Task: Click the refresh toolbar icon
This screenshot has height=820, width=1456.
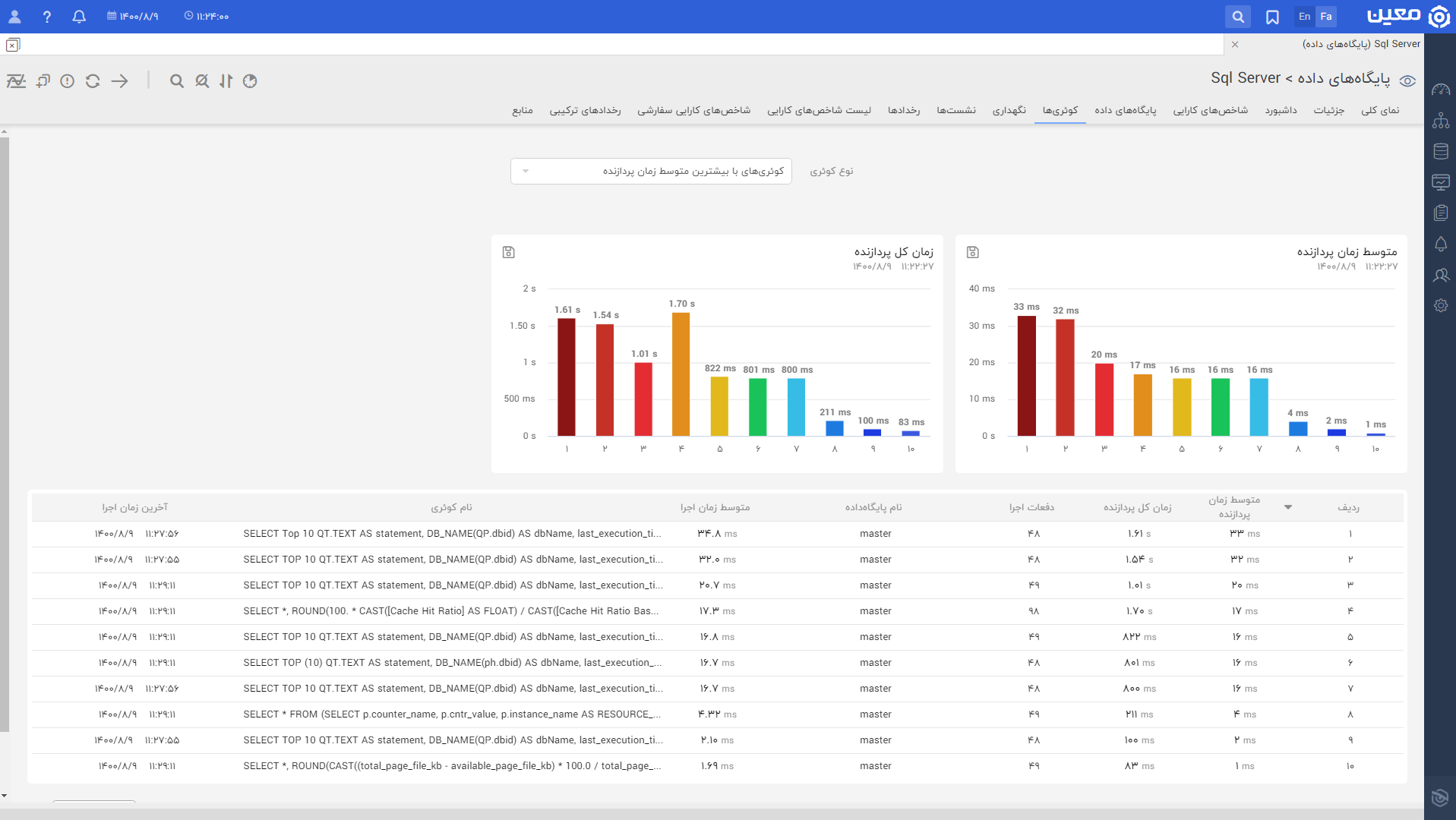Action: point(93,80)
